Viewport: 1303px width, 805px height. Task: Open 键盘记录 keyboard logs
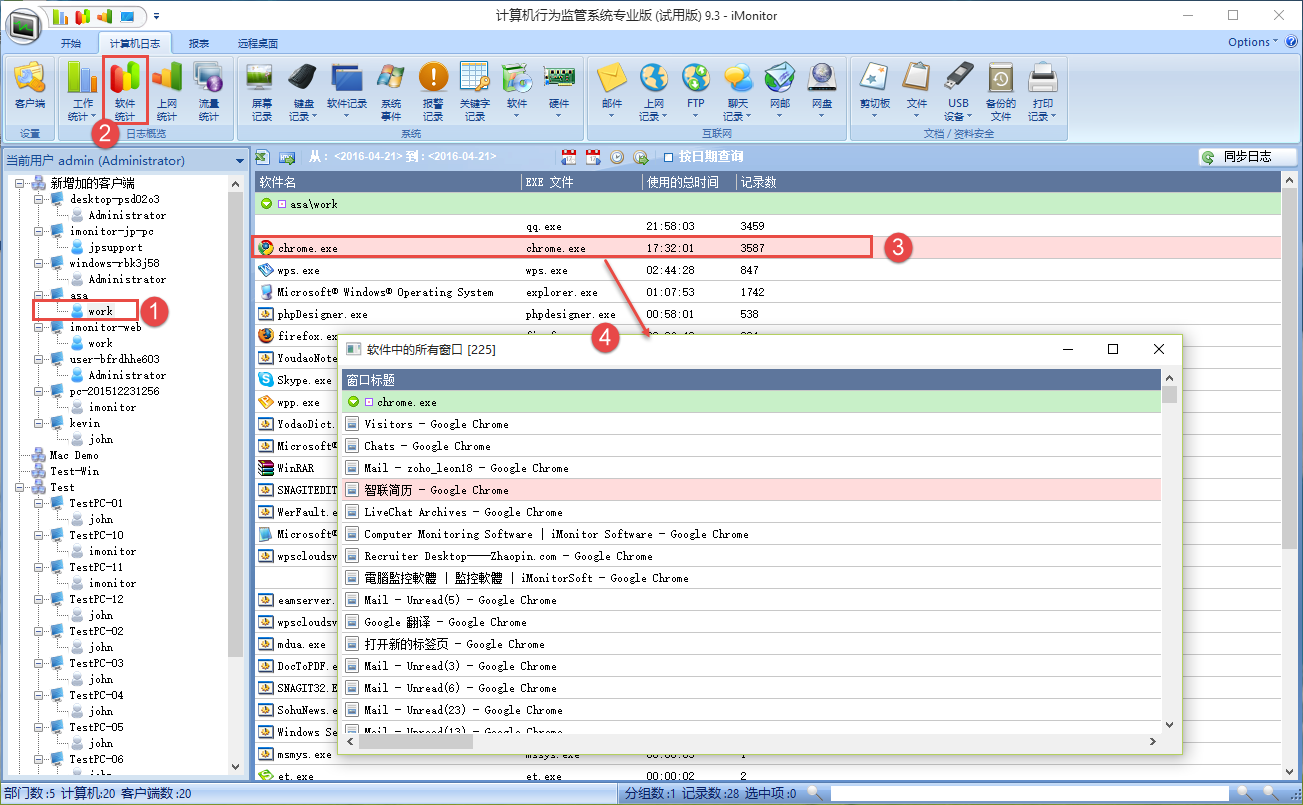[303, 90]
